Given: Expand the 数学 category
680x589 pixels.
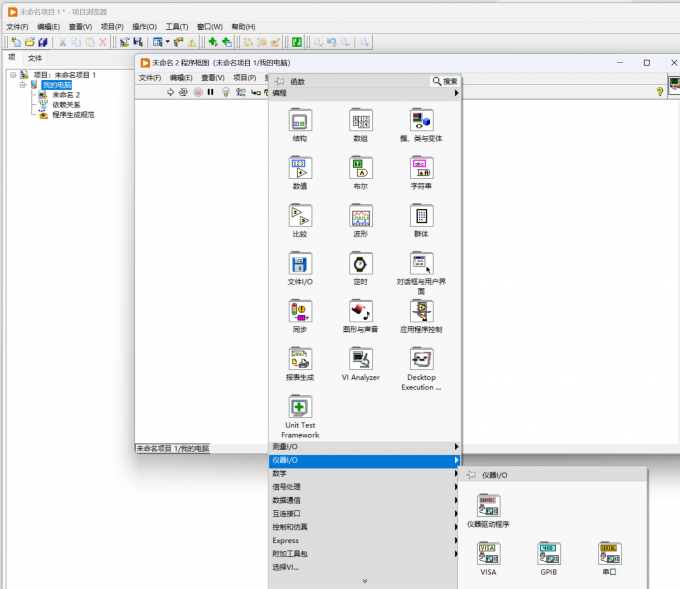Looking at the screenshot, I should (x=364, y=474).
